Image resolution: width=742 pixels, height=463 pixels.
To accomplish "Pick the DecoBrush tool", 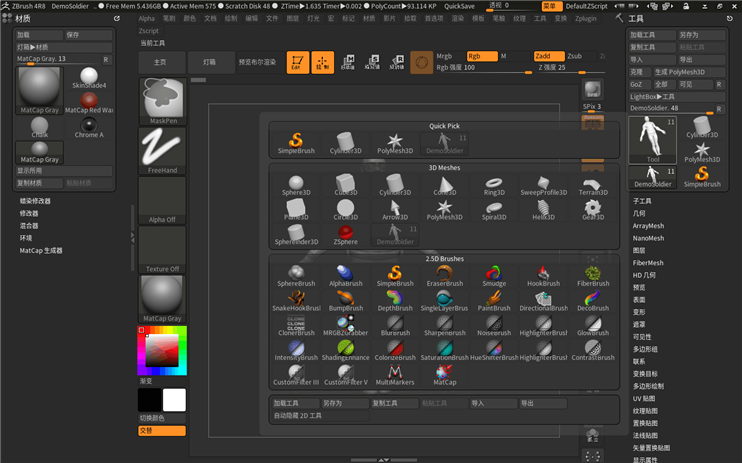I will [593, 301].
